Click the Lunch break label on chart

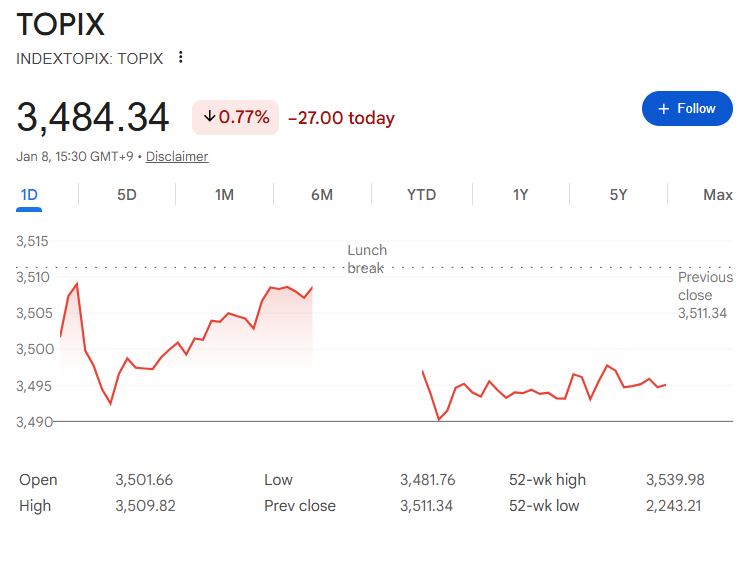[x=366, y=258]
